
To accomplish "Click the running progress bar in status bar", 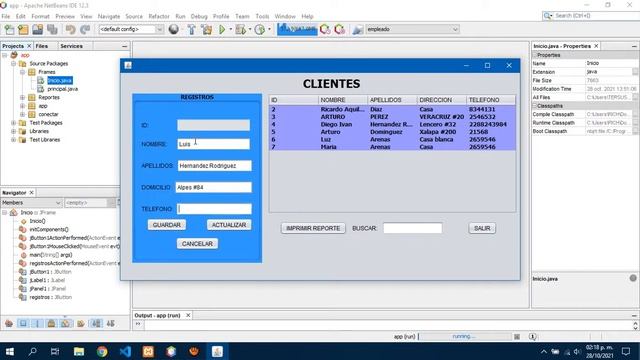I will point(464,337).
